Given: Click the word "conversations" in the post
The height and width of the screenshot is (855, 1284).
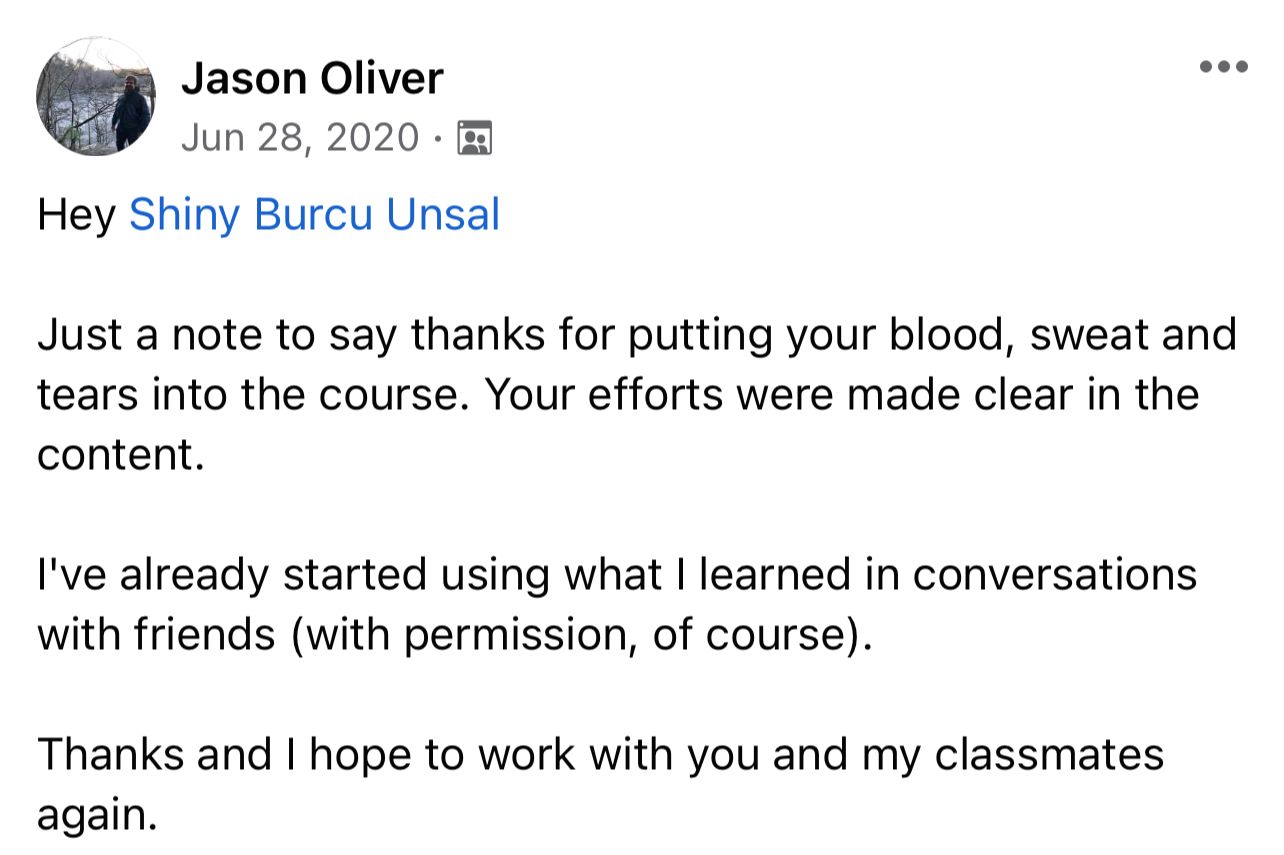Looking at the screenshot, I should pyautogui.click(x=1055, y=575).
